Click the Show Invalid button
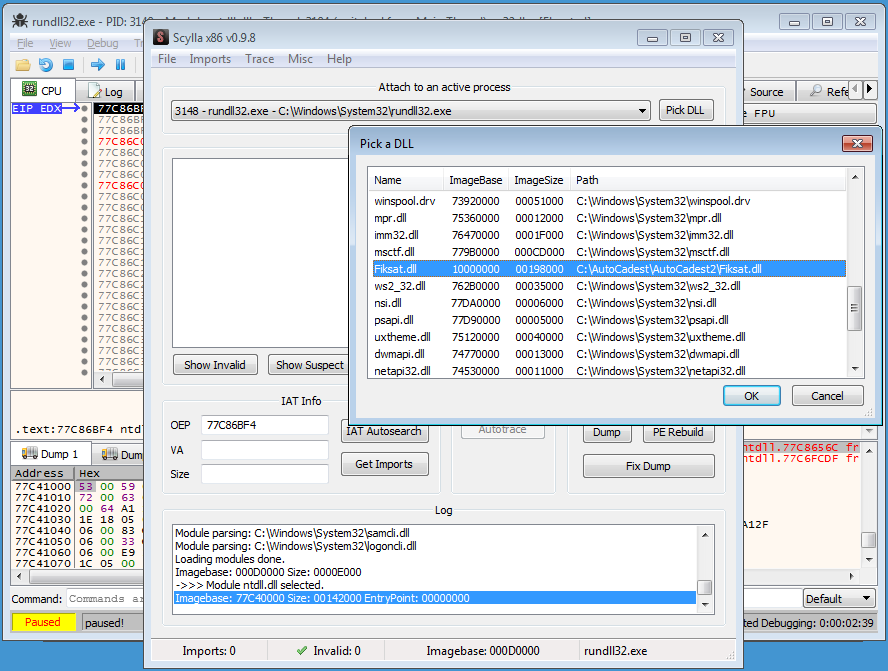 [x=215, y=365]
